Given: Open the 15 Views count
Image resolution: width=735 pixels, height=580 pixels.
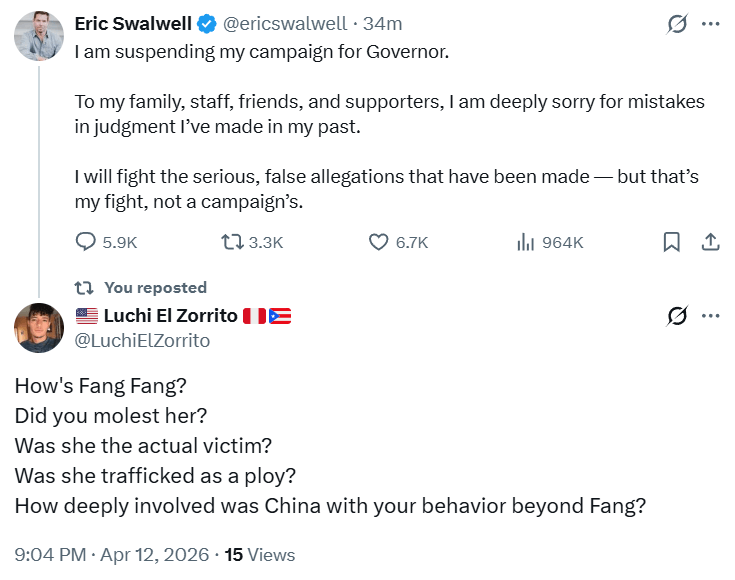Looking at the screenshot, I should pyautogui.click(x=260, y=554).
